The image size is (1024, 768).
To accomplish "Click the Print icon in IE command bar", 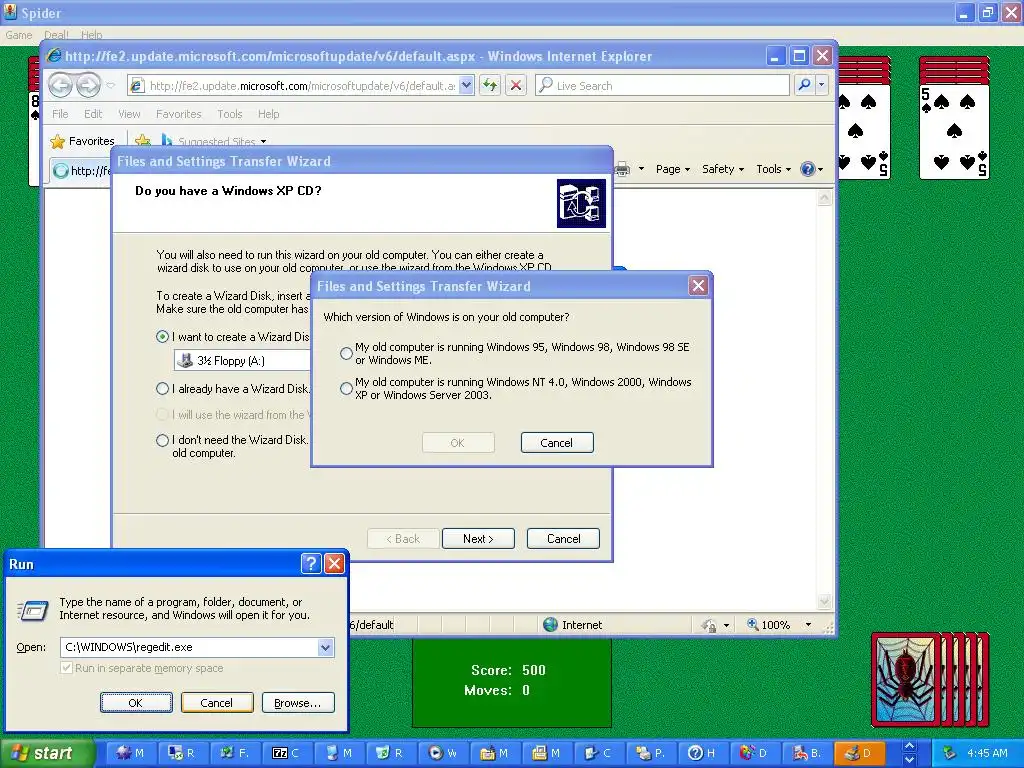I will [623, 169].
